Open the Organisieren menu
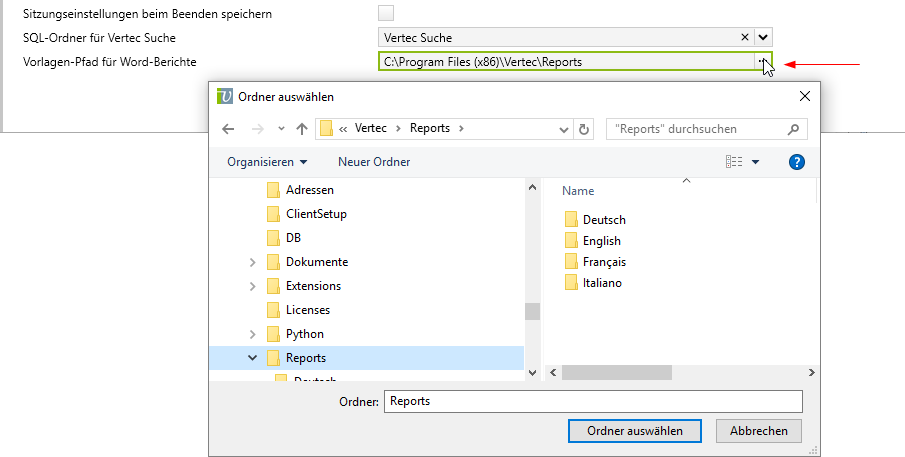 pos(266,162)
